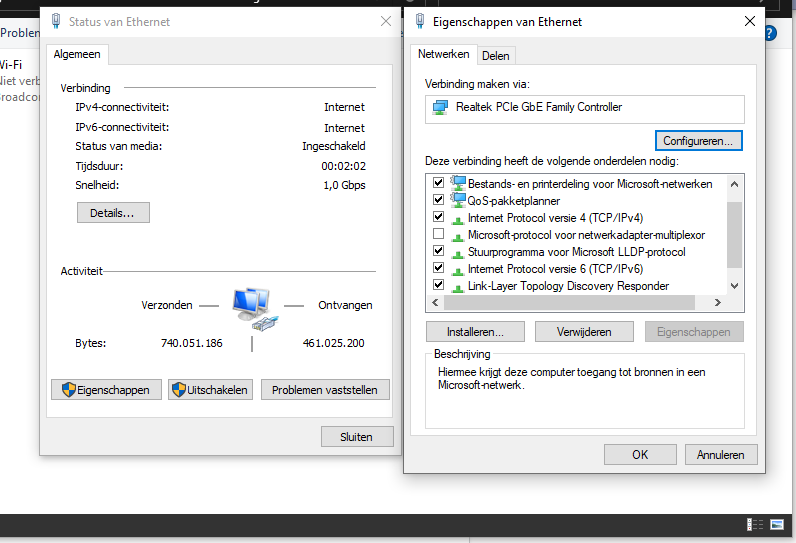
Task: Click the Realtek PCIe GbE adapter icon
Action: pos(440,107)
